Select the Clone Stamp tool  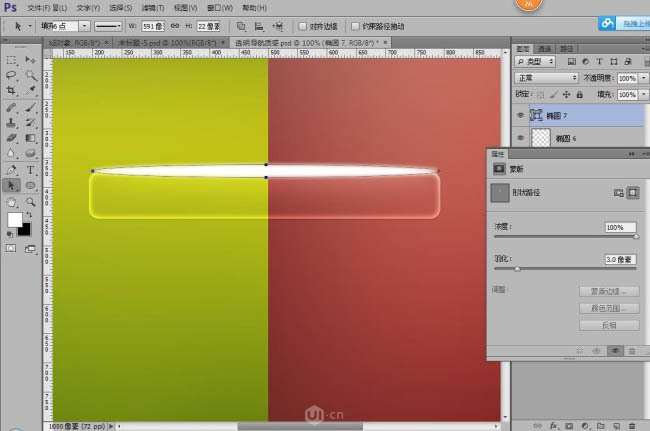(x=11, y=123)
